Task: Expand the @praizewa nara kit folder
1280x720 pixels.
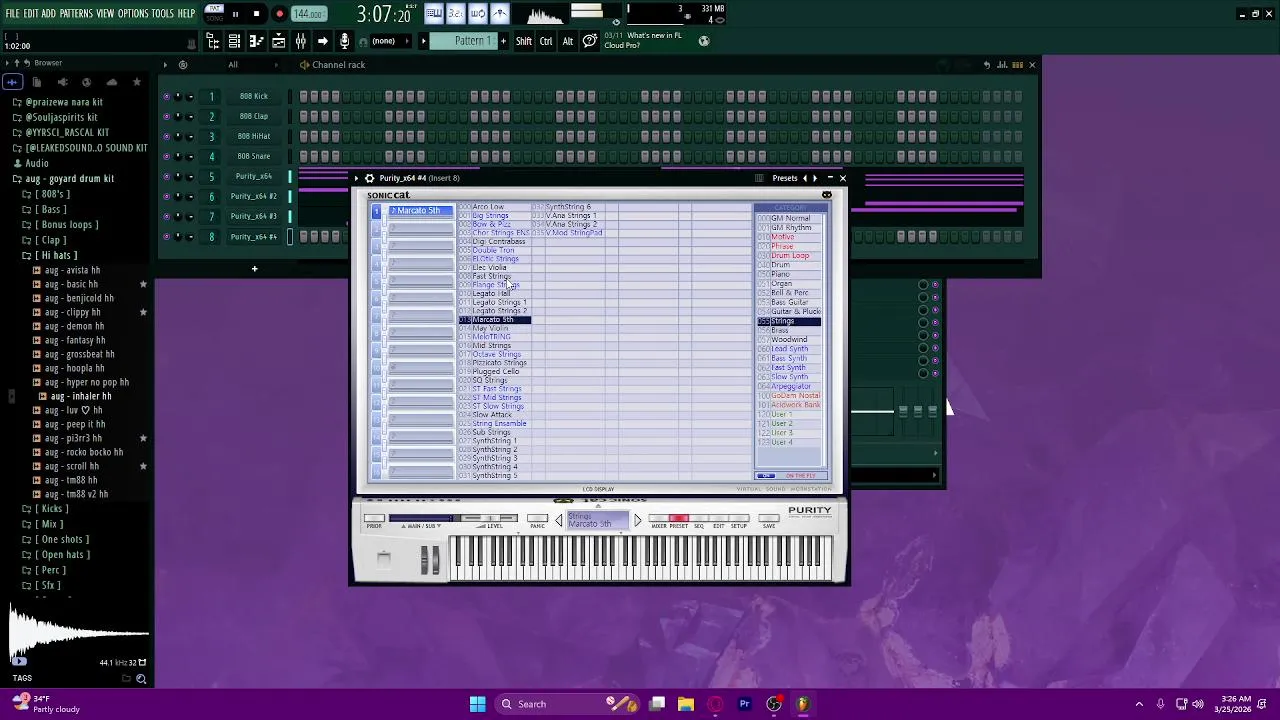Action: click(64, 102)
